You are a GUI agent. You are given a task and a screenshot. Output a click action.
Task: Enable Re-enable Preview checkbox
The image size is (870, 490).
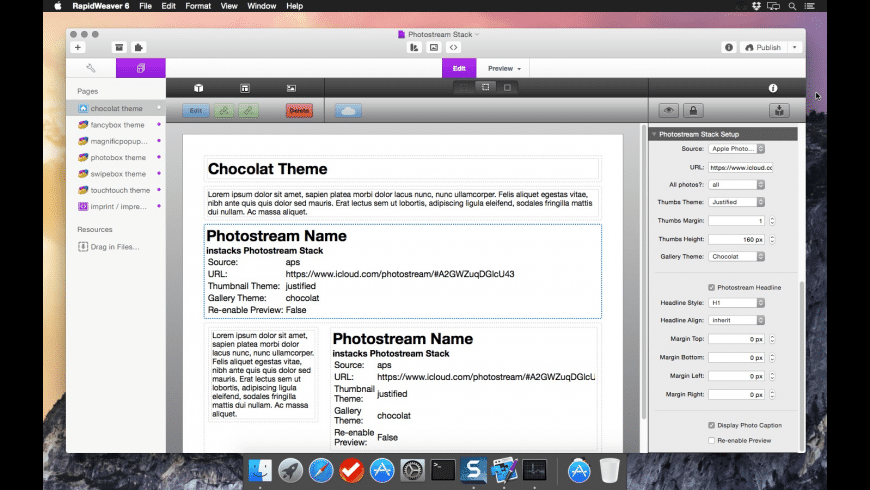click(x=711, y=441)
